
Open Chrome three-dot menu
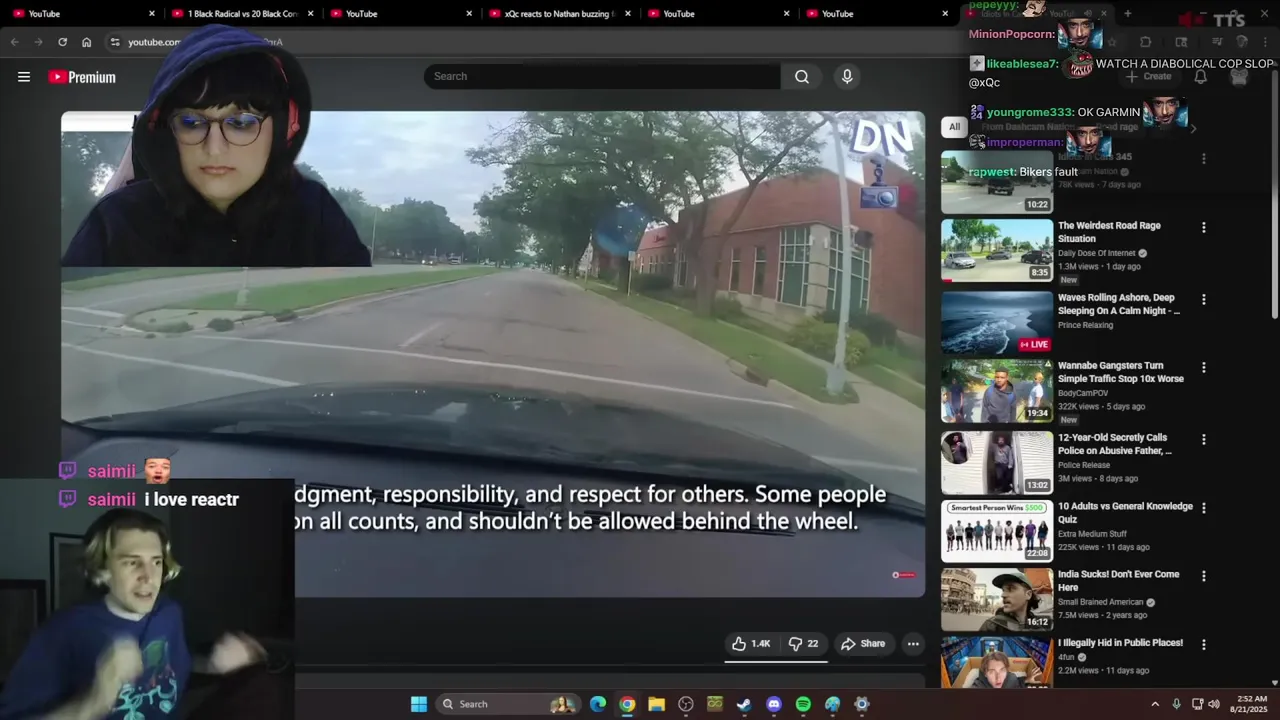1266,42
